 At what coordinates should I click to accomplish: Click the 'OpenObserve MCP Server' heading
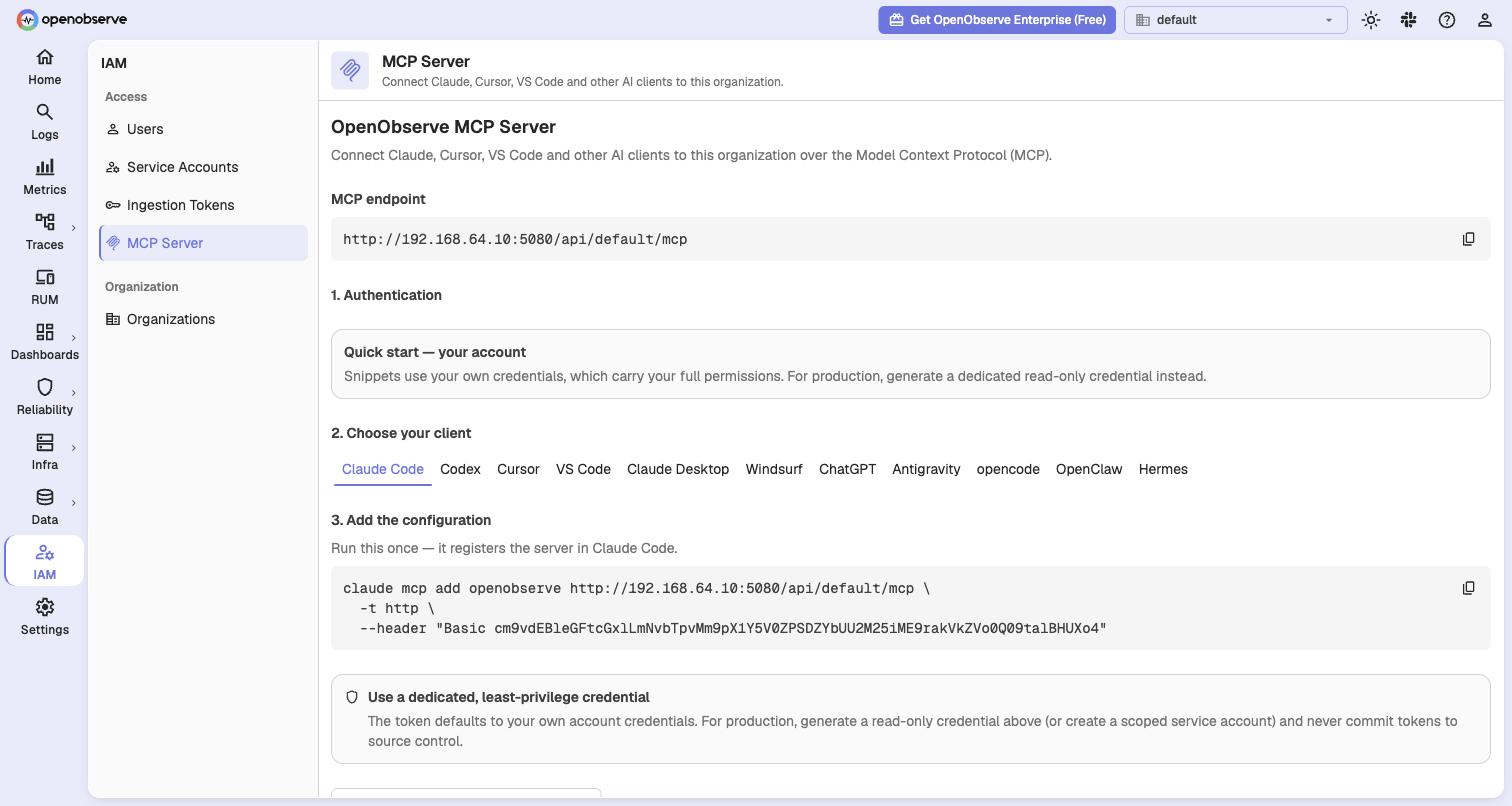(443, 127)
